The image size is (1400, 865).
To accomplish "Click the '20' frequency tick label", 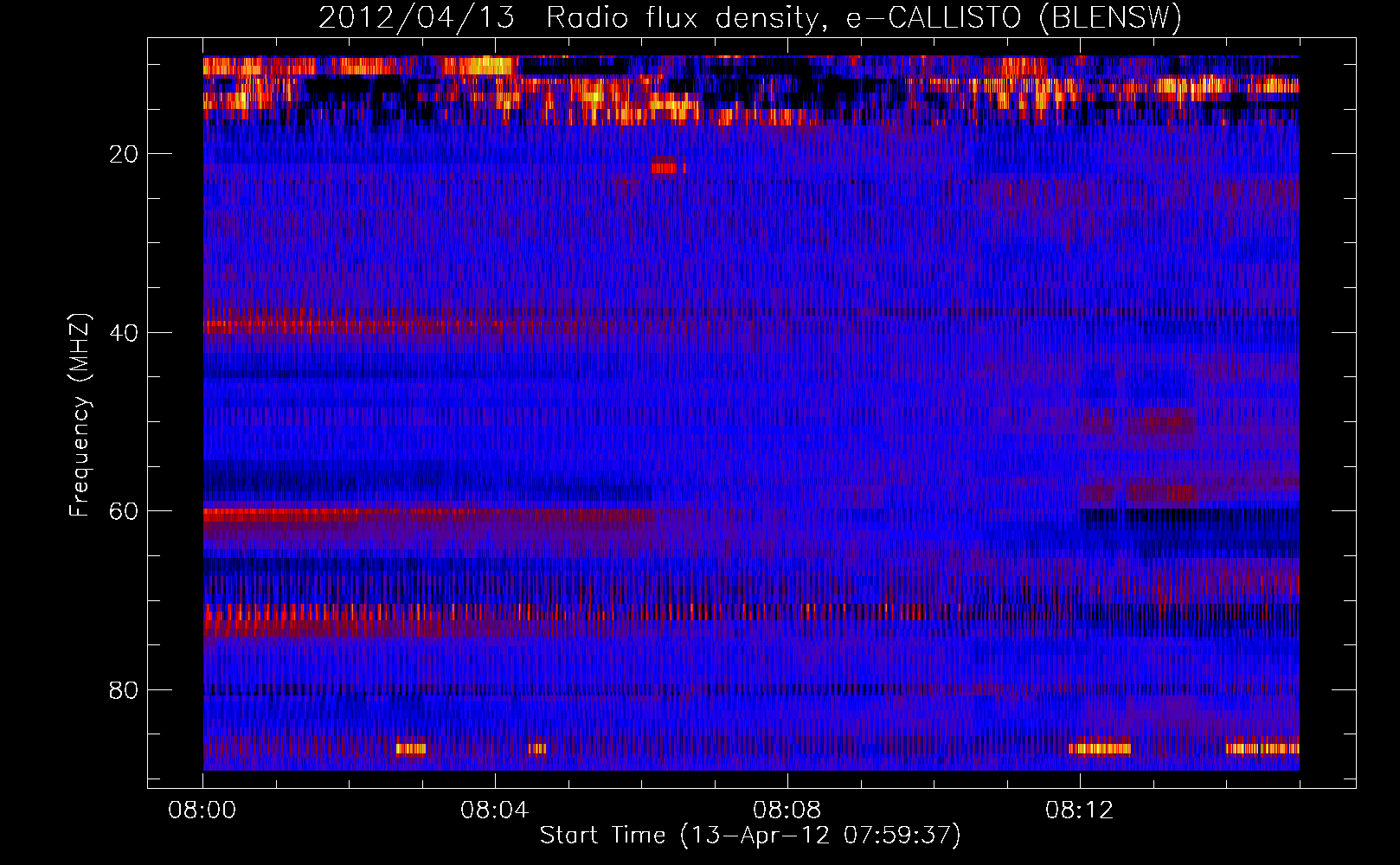I will click(125, 154).
